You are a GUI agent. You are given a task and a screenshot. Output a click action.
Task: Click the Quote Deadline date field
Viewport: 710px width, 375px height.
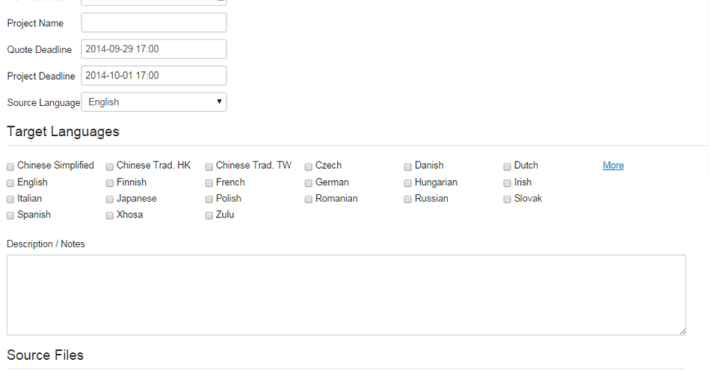click(154, 49)
